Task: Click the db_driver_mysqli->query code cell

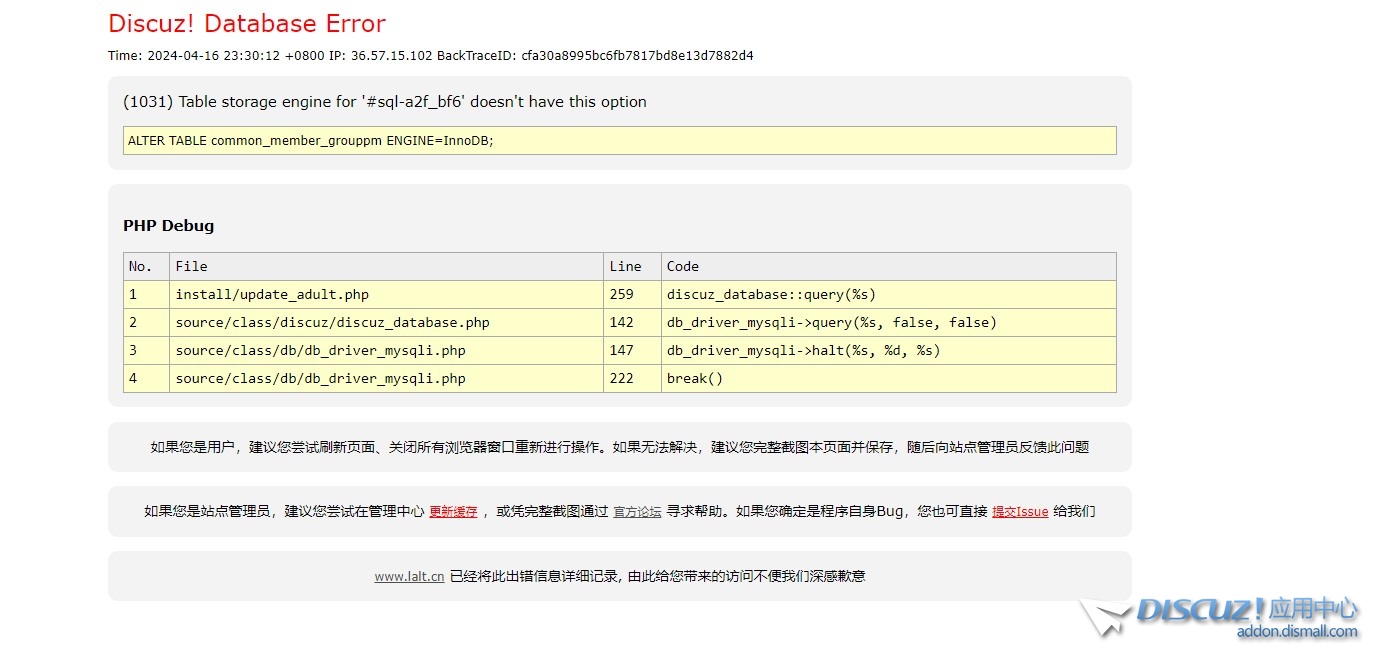Action: click(831, 323)
